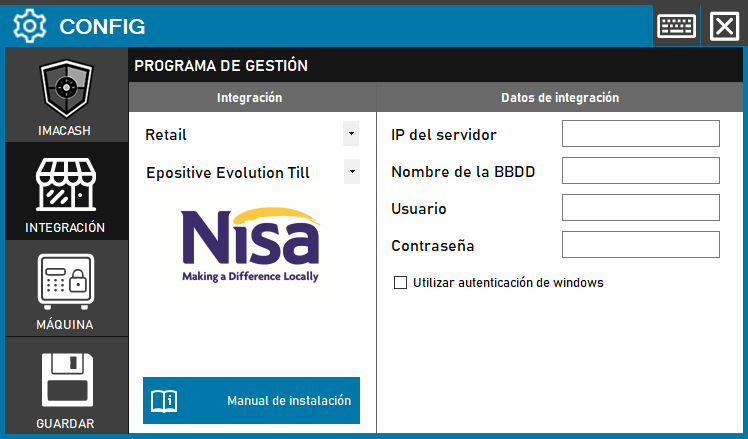Close the config window
748x439 pixels.
(723, 25)
